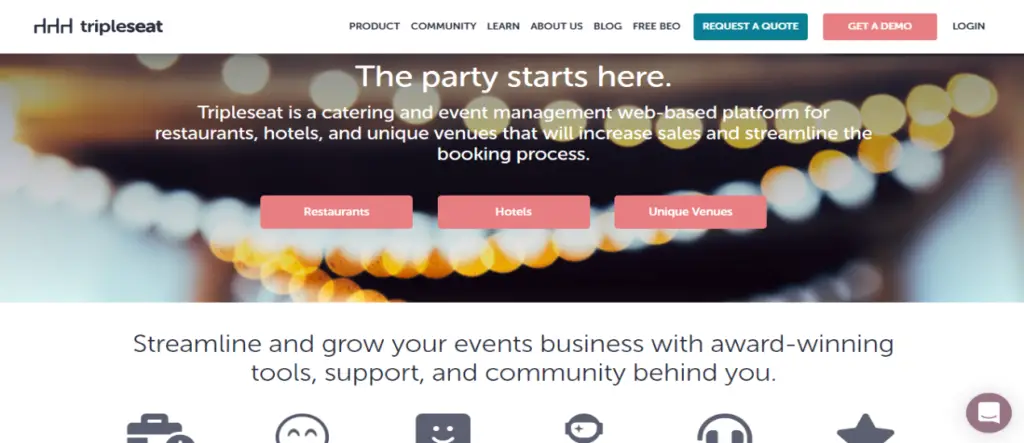The image size is (1024, 443).
Task: Click the Tripleseat logo
Action: (99, 26)
